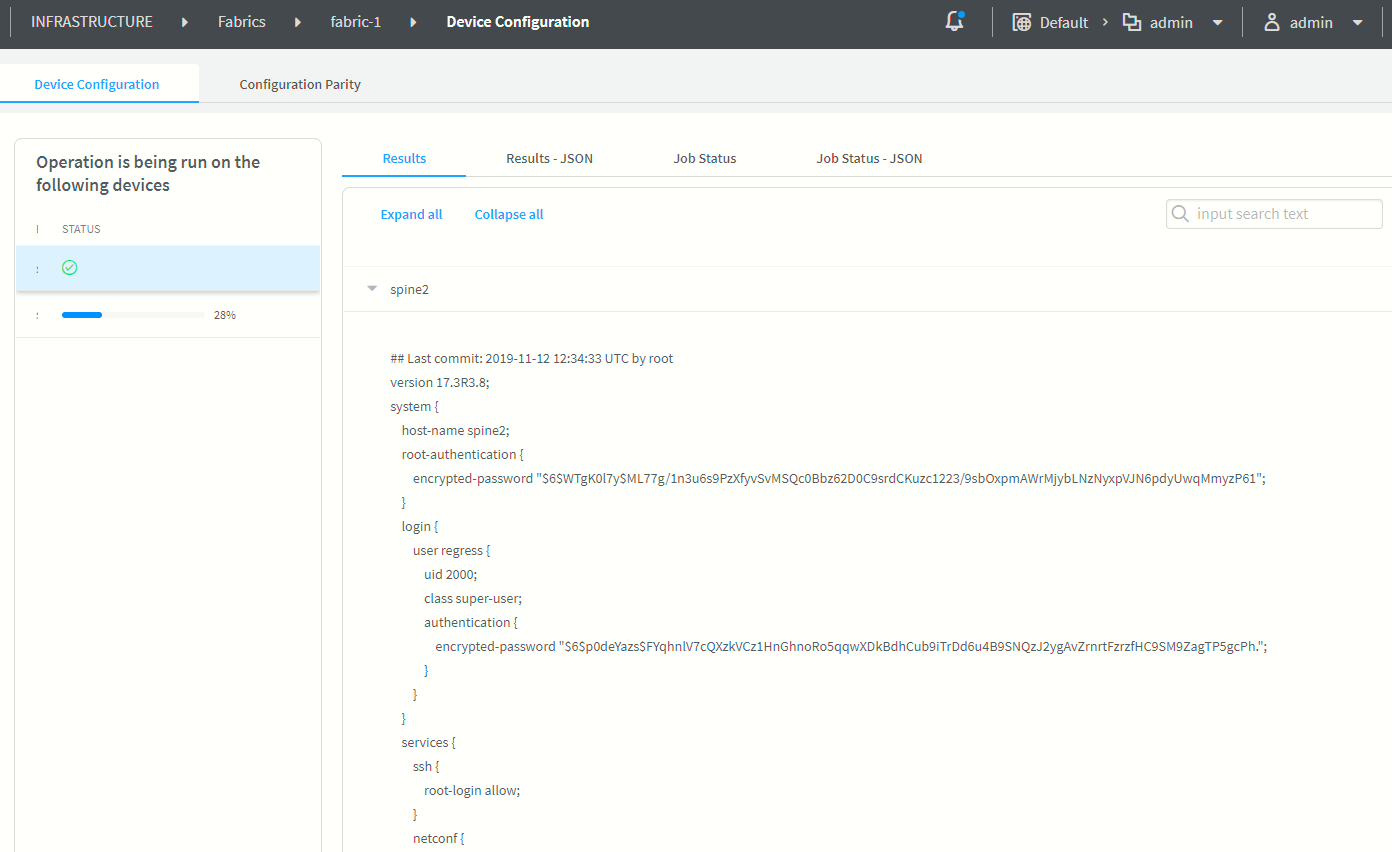This screenshot has height=852, width=1392.
Task: Collapse the spine2 results section
Action: pos(372,289)
